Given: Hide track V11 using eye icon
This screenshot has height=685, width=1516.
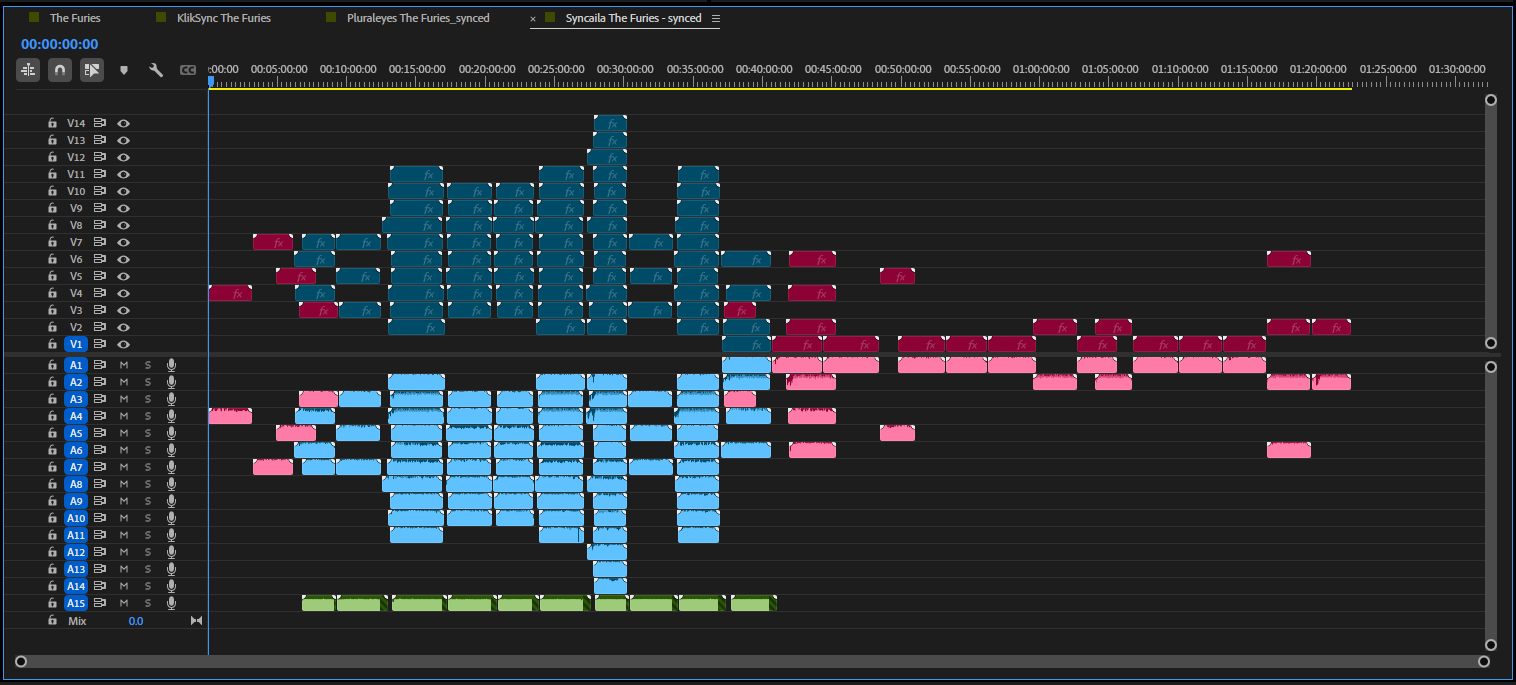Looking at the screenshot, I should (x=124, y=174).
